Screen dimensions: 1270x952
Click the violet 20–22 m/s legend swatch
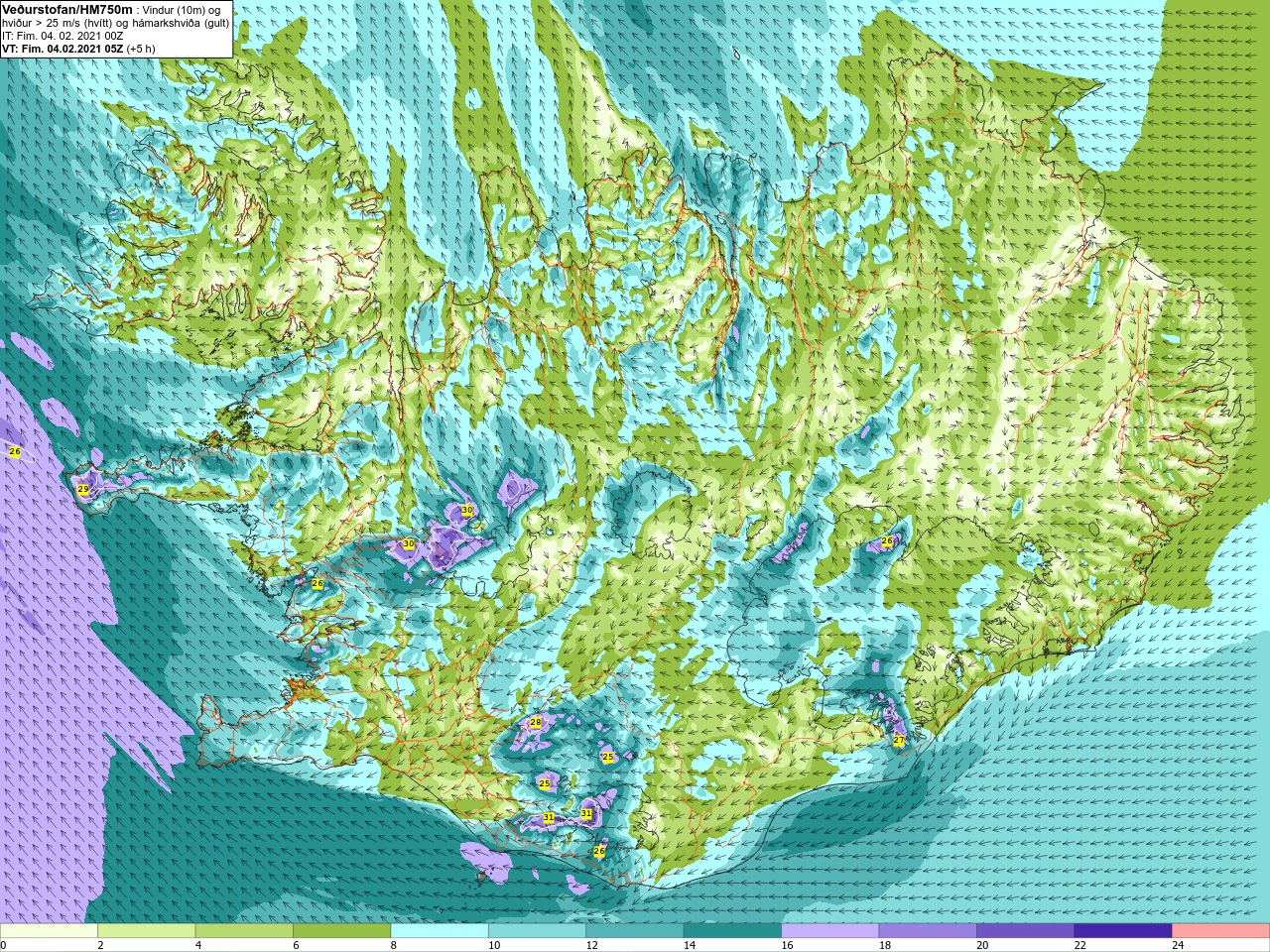(1026, 931)
